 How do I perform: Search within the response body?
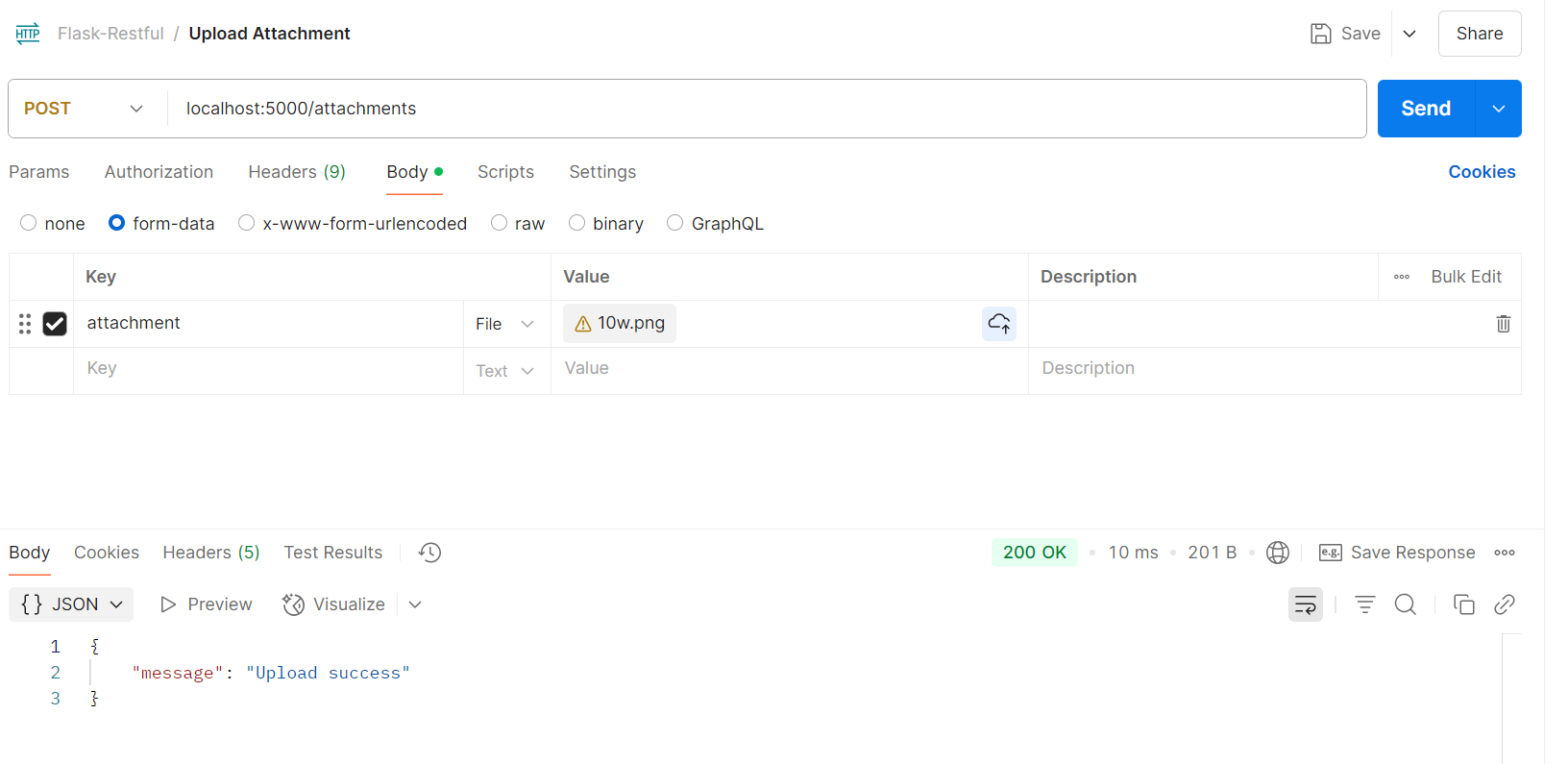[1405, 604]
